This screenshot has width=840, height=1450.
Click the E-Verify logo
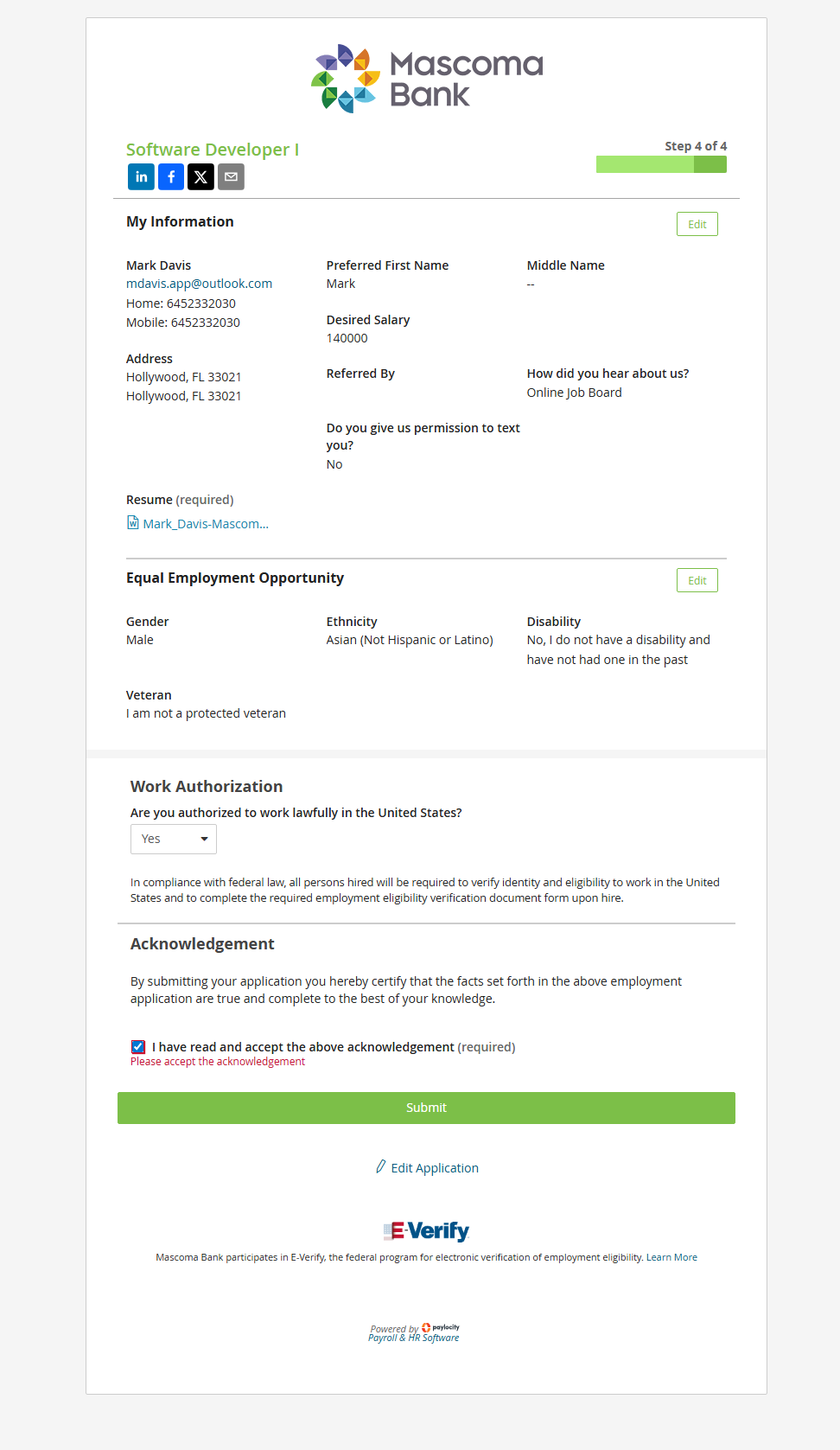(x=426, y=1230)
